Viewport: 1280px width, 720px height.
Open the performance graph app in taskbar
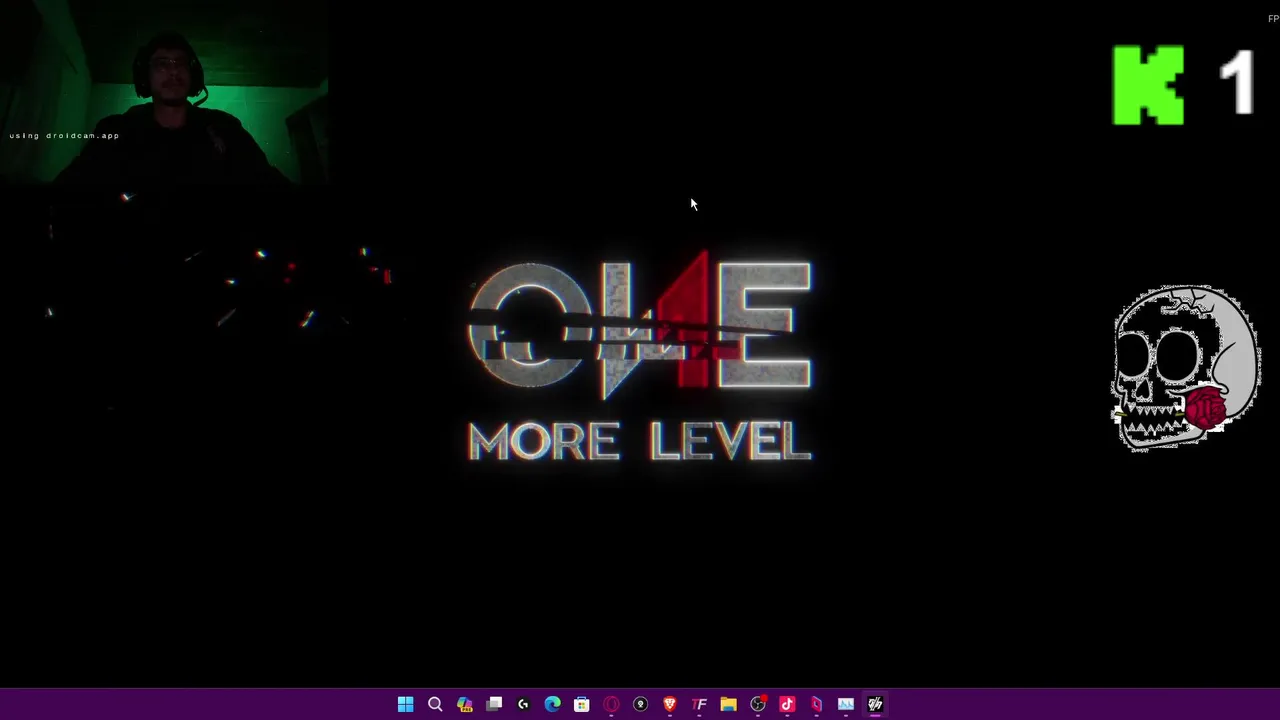click(x=846, y=704)
